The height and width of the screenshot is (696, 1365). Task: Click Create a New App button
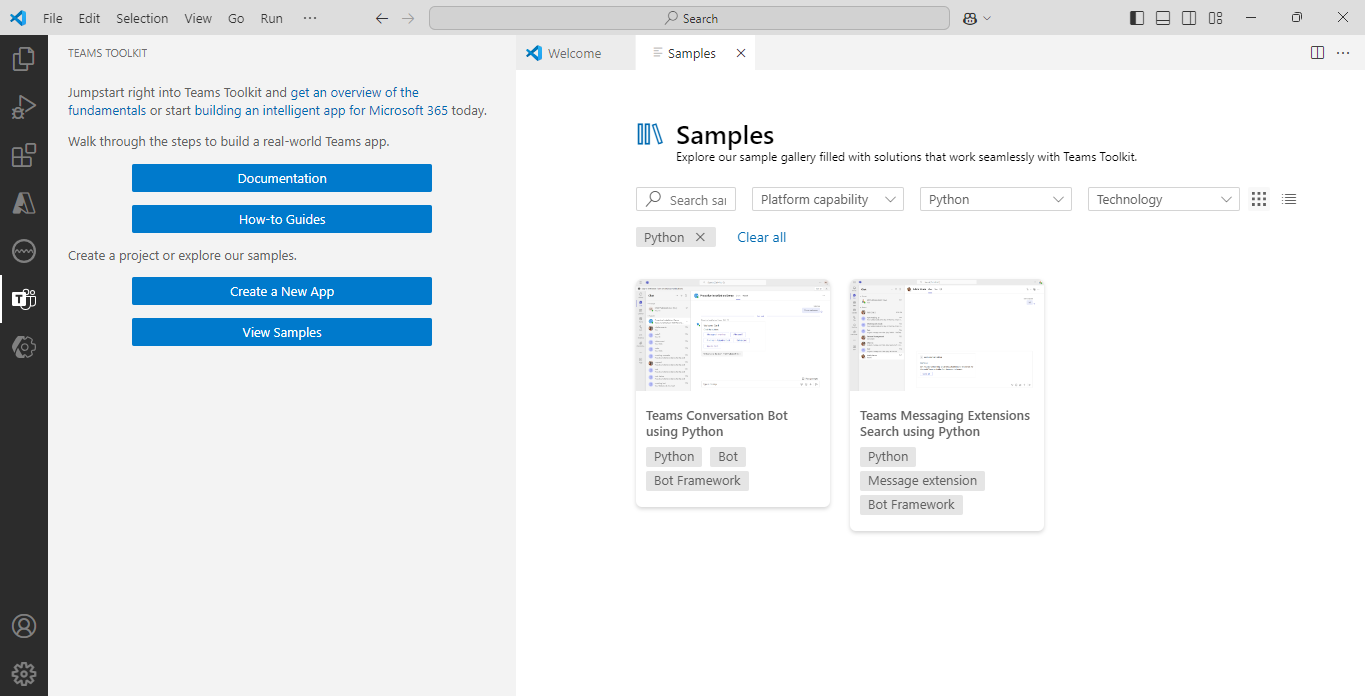tap(282, 291)
